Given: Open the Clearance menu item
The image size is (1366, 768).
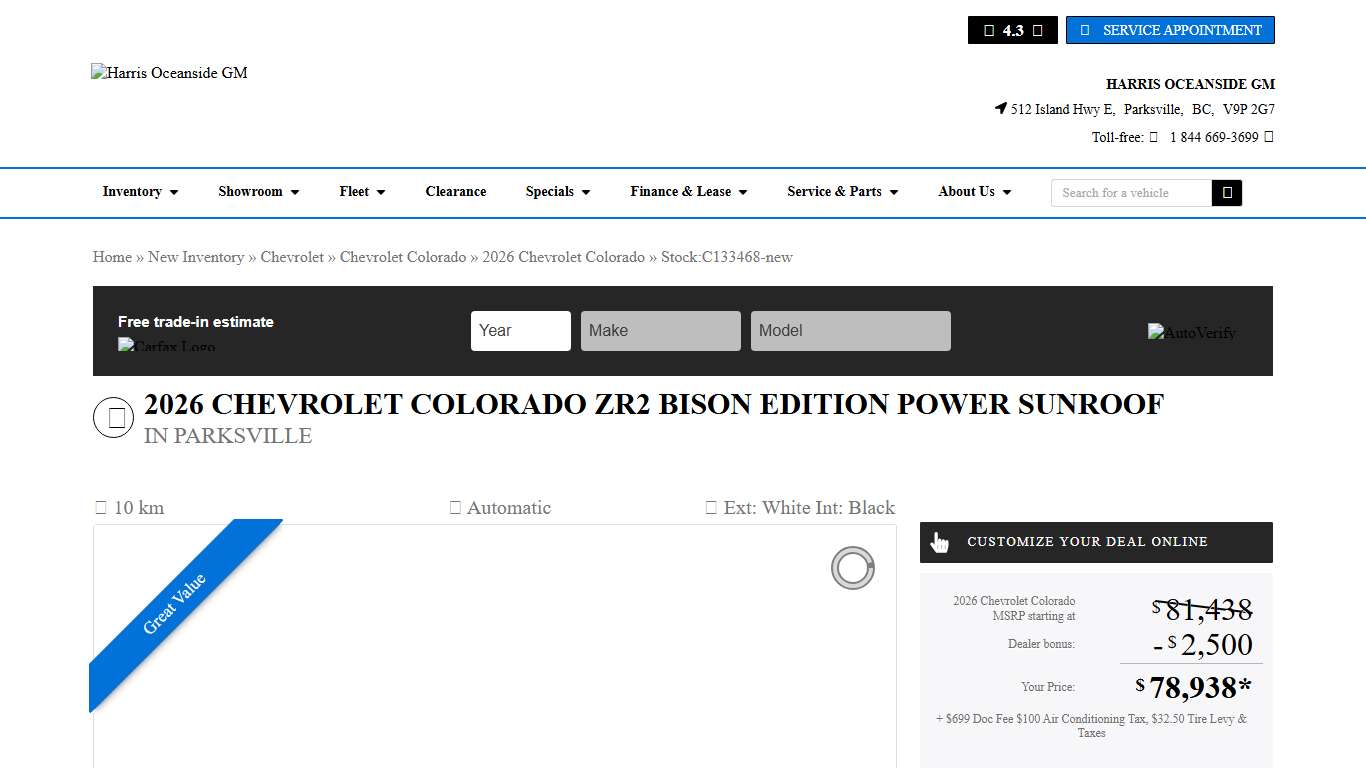Looking at the screenshot, I should pos(455,192).
